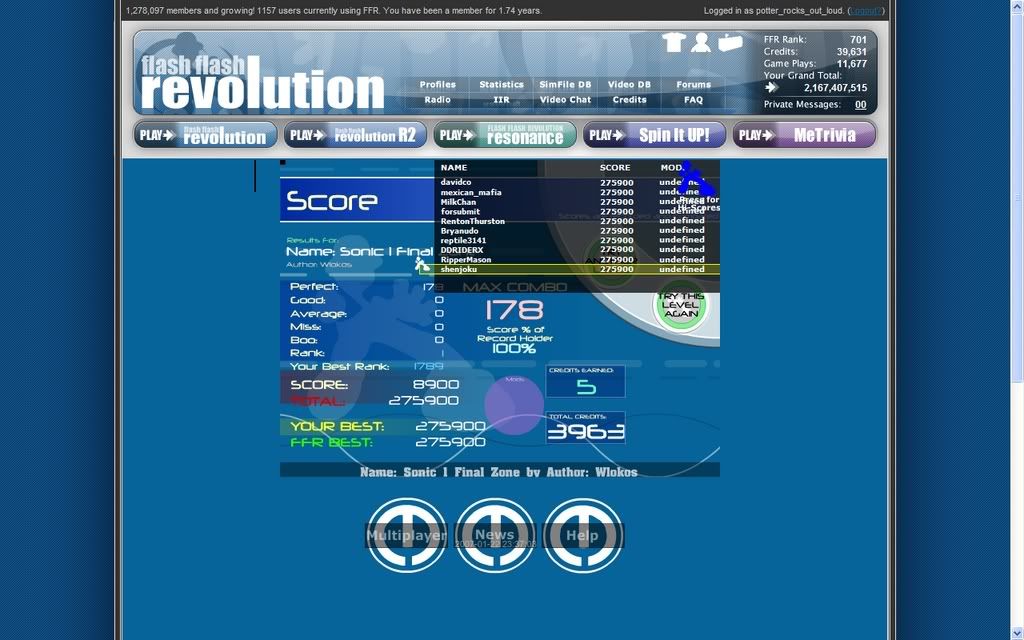
Task: Play the MeTrivia game
Action: tap(804, 135)
